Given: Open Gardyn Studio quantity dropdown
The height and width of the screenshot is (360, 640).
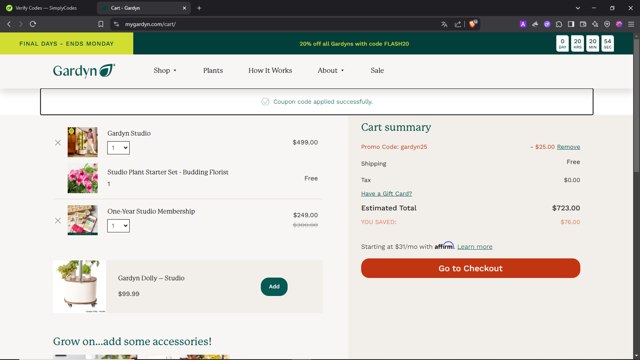Looking at the screenshot, I should point(118,148).
